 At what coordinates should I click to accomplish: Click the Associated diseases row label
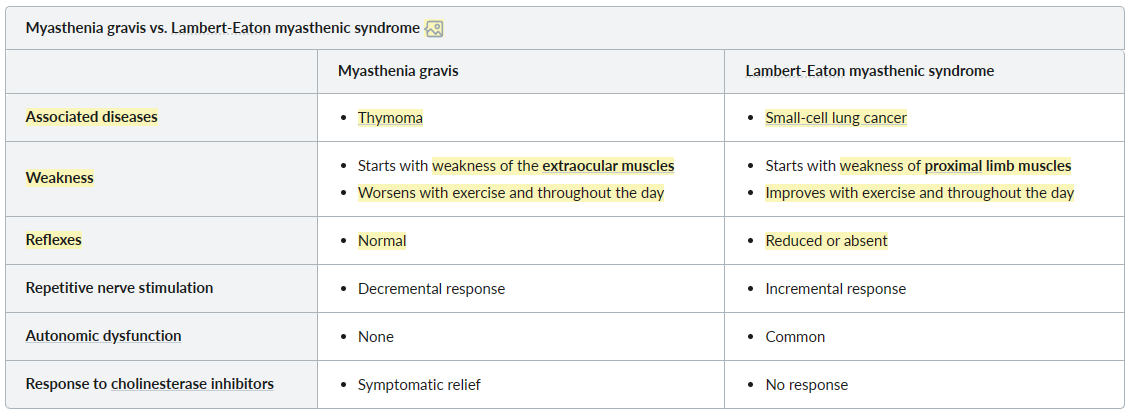91,117
